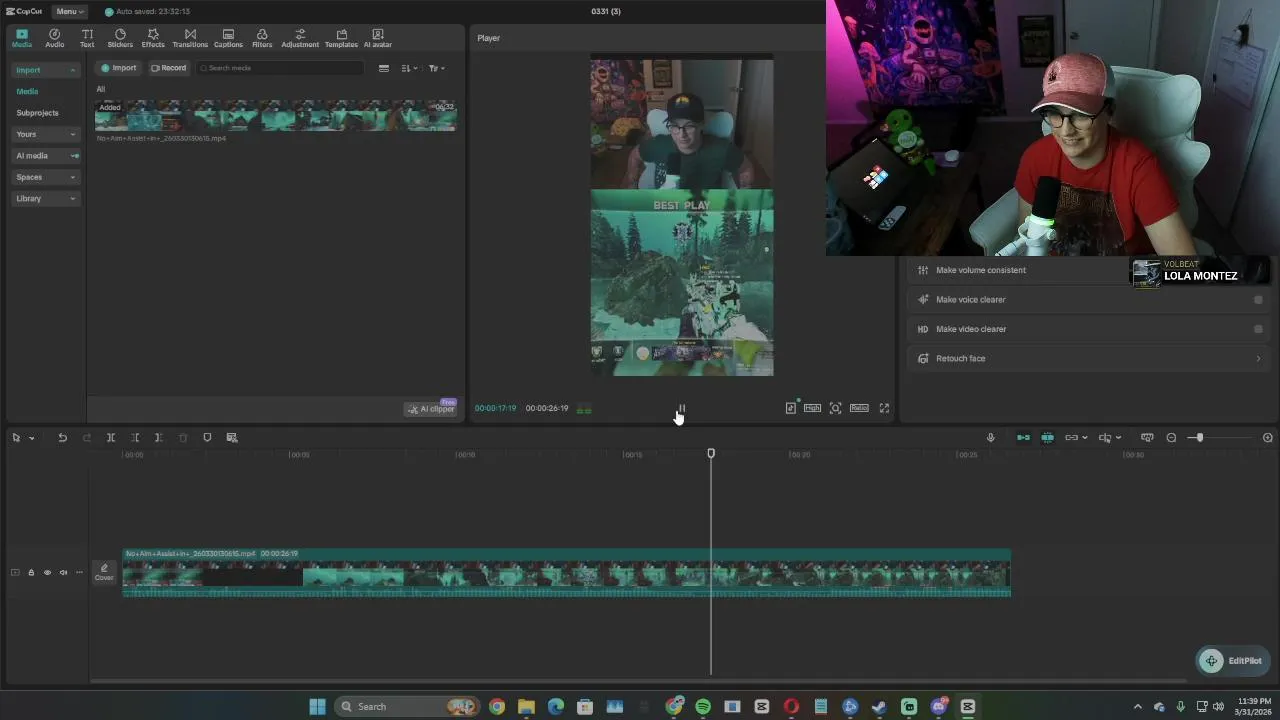The height and width of the screenshot is (720, 1280).
Task: Open the Stickers panel
Action: 120,38
